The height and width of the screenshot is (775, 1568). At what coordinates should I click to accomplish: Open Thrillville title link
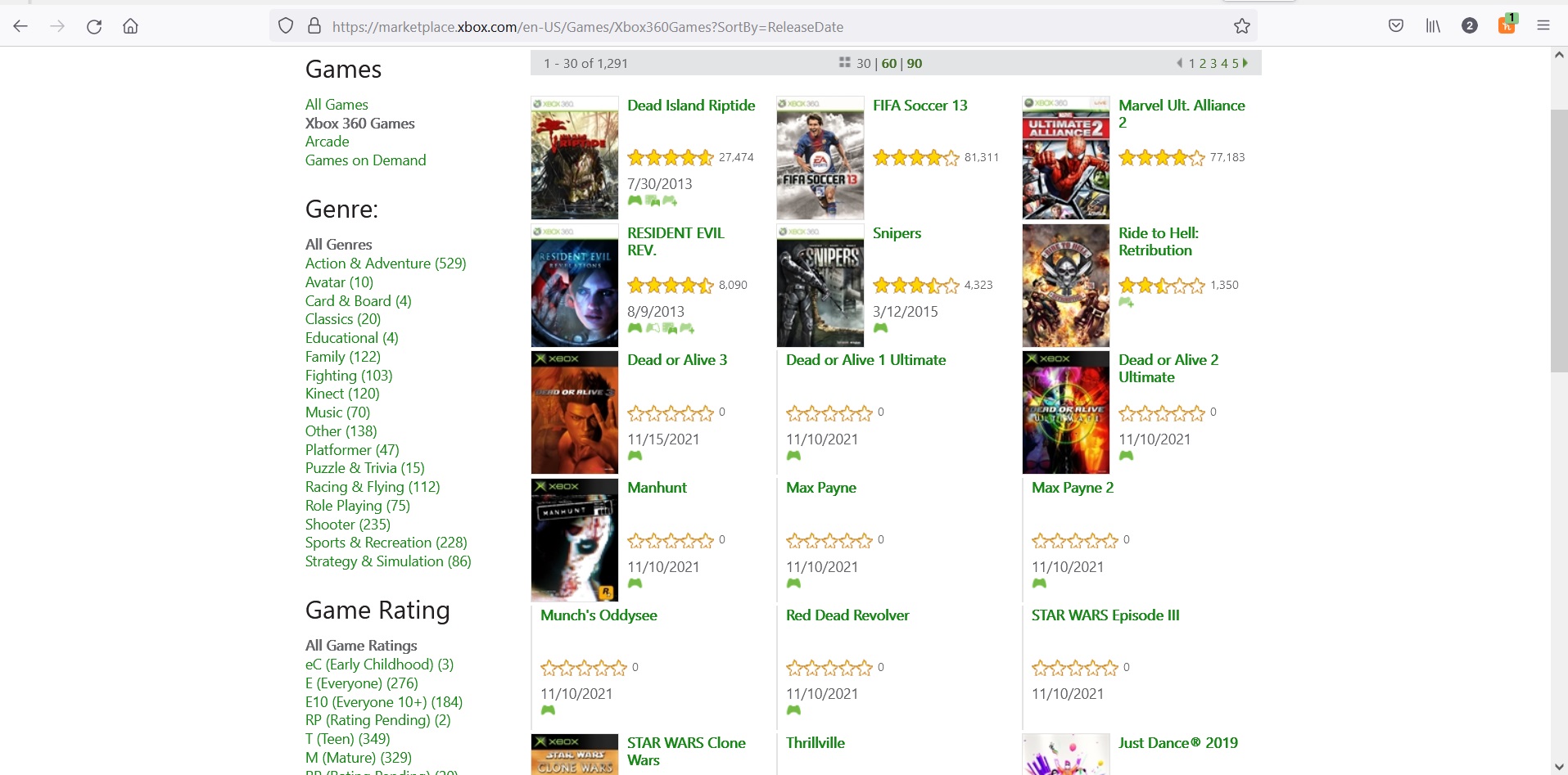[x=816, y=743]
